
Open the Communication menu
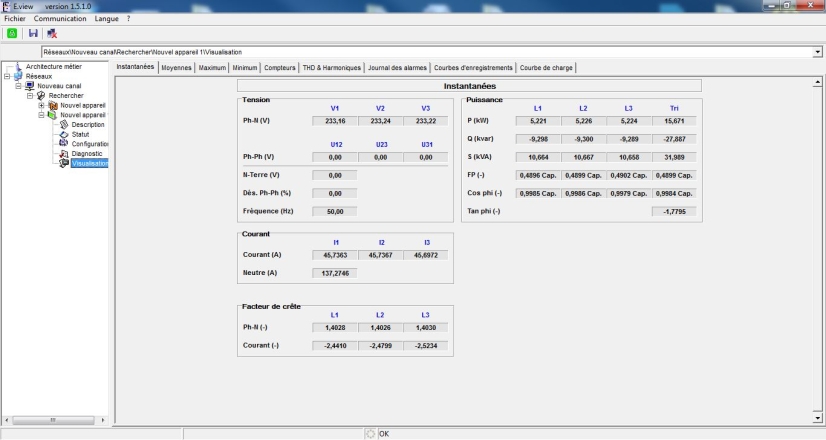pos(60,18)
